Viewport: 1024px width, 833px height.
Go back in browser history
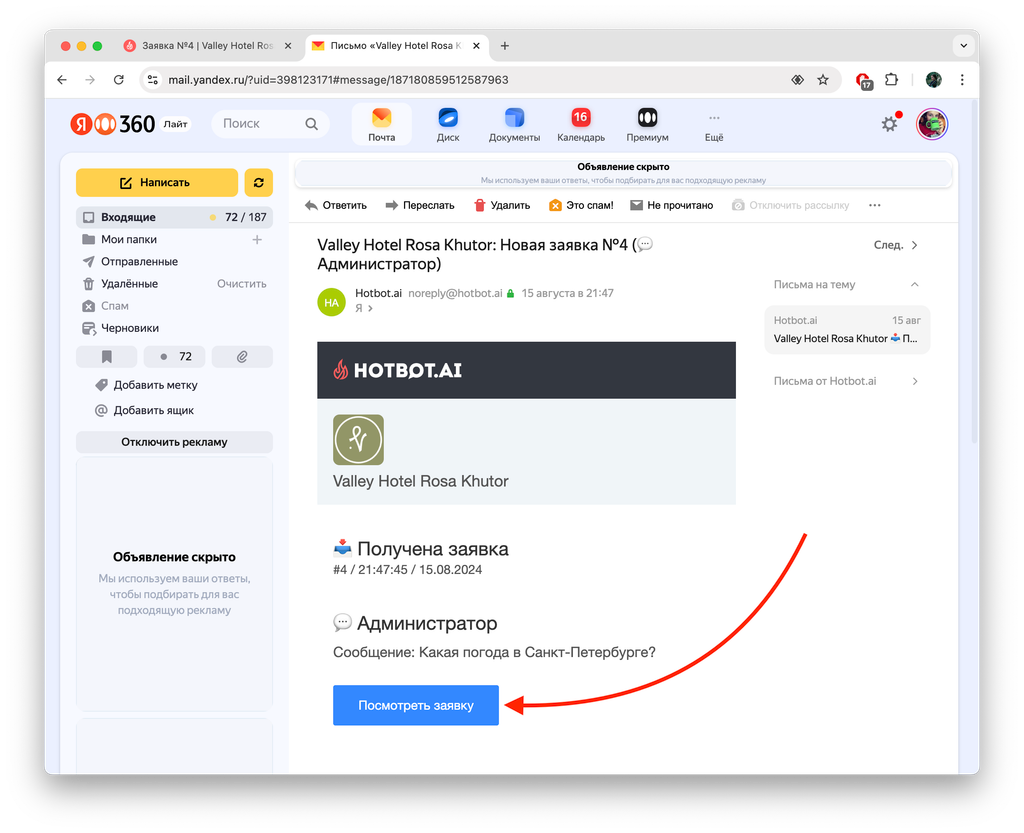(x=62, y=80)
